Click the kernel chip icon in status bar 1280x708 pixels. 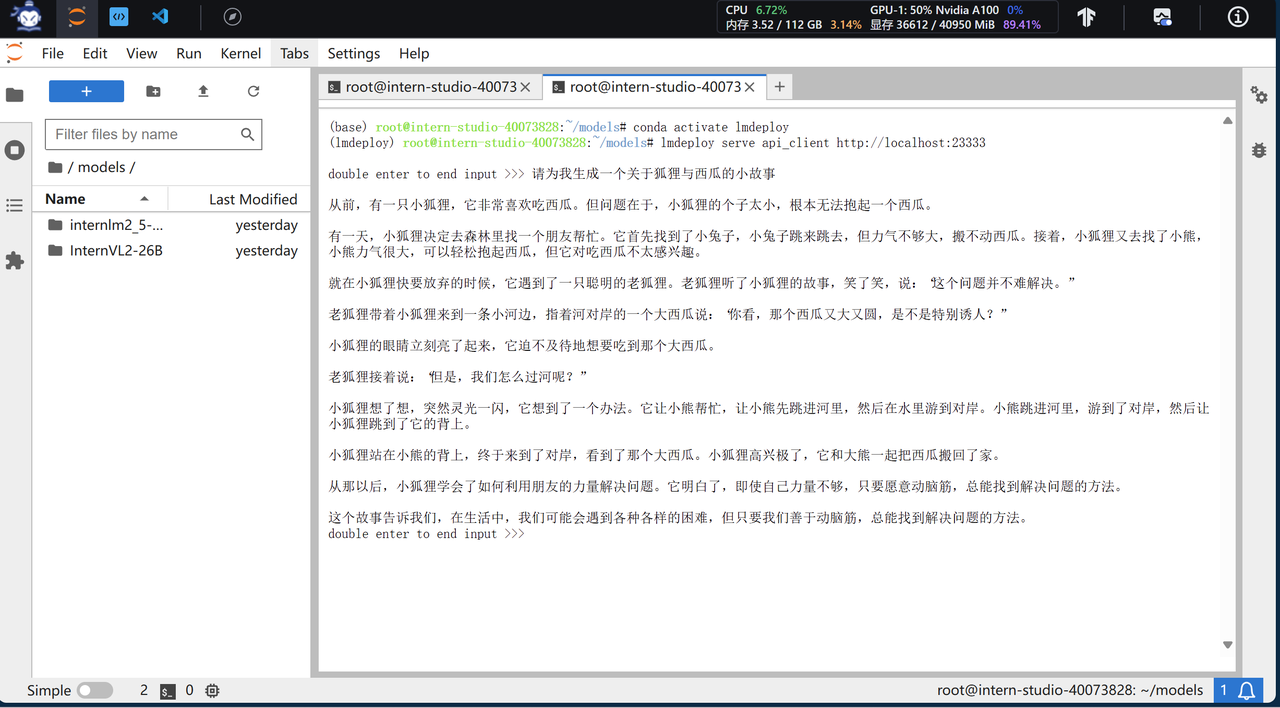pyautogui.click(x=212, y=691)
